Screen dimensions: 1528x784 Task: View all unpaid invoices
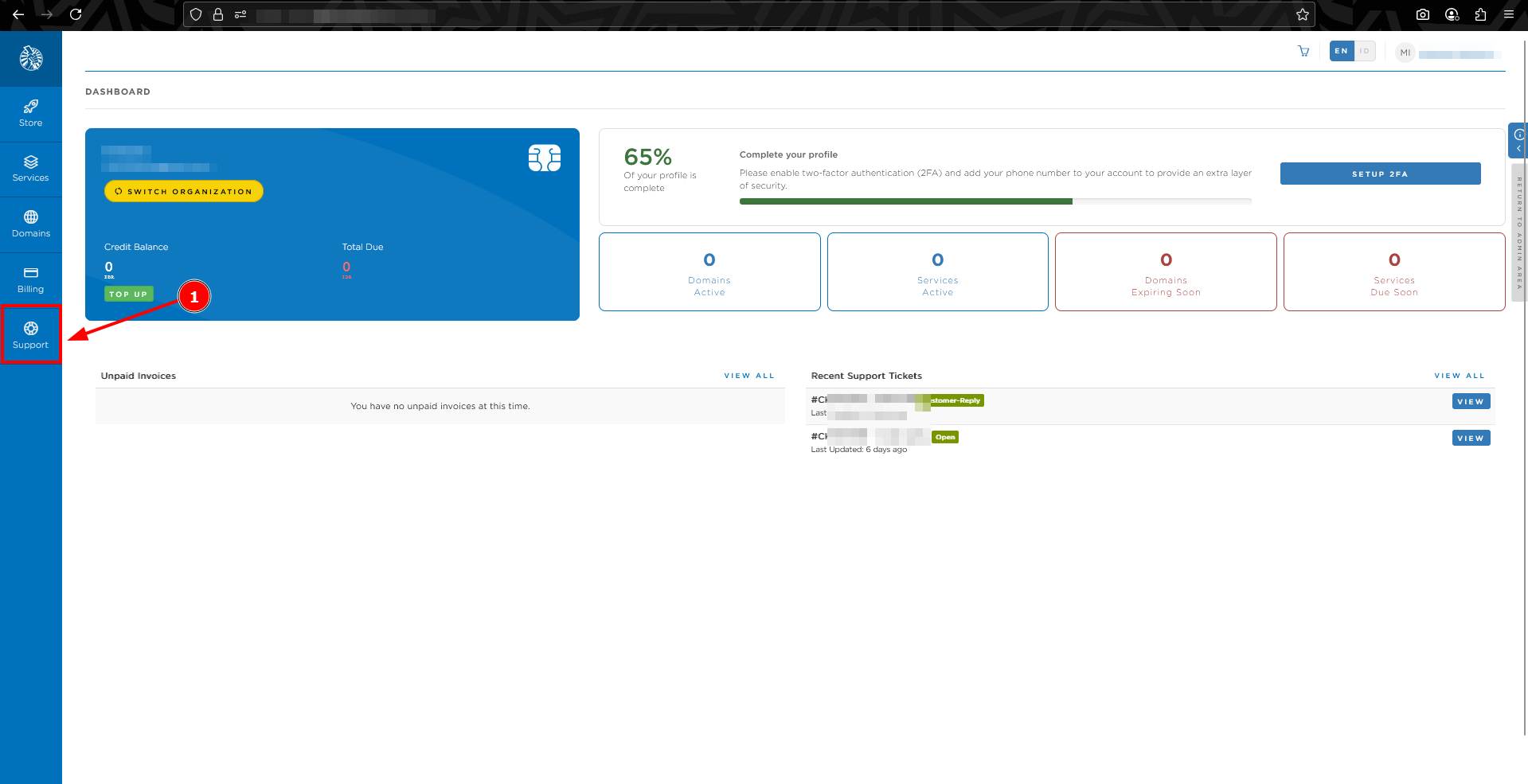pyautogui.click(x=748, y=376)
